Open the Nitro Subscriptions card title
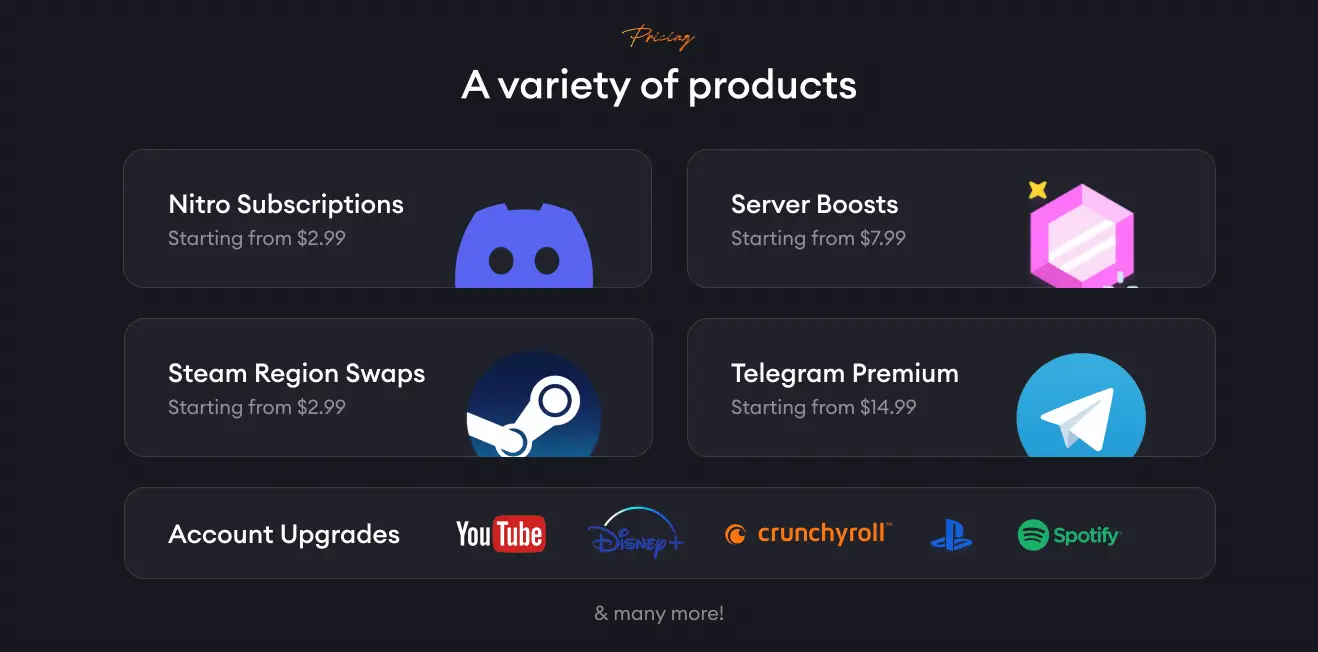The width and height of the screenshot is (1318, 652). click(286, 204)
